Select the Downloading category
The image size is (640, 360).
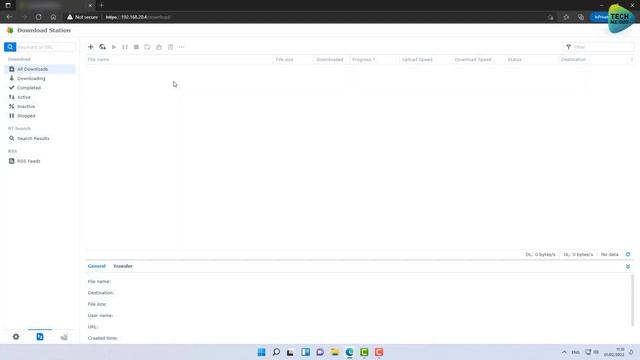coord(40,78)
